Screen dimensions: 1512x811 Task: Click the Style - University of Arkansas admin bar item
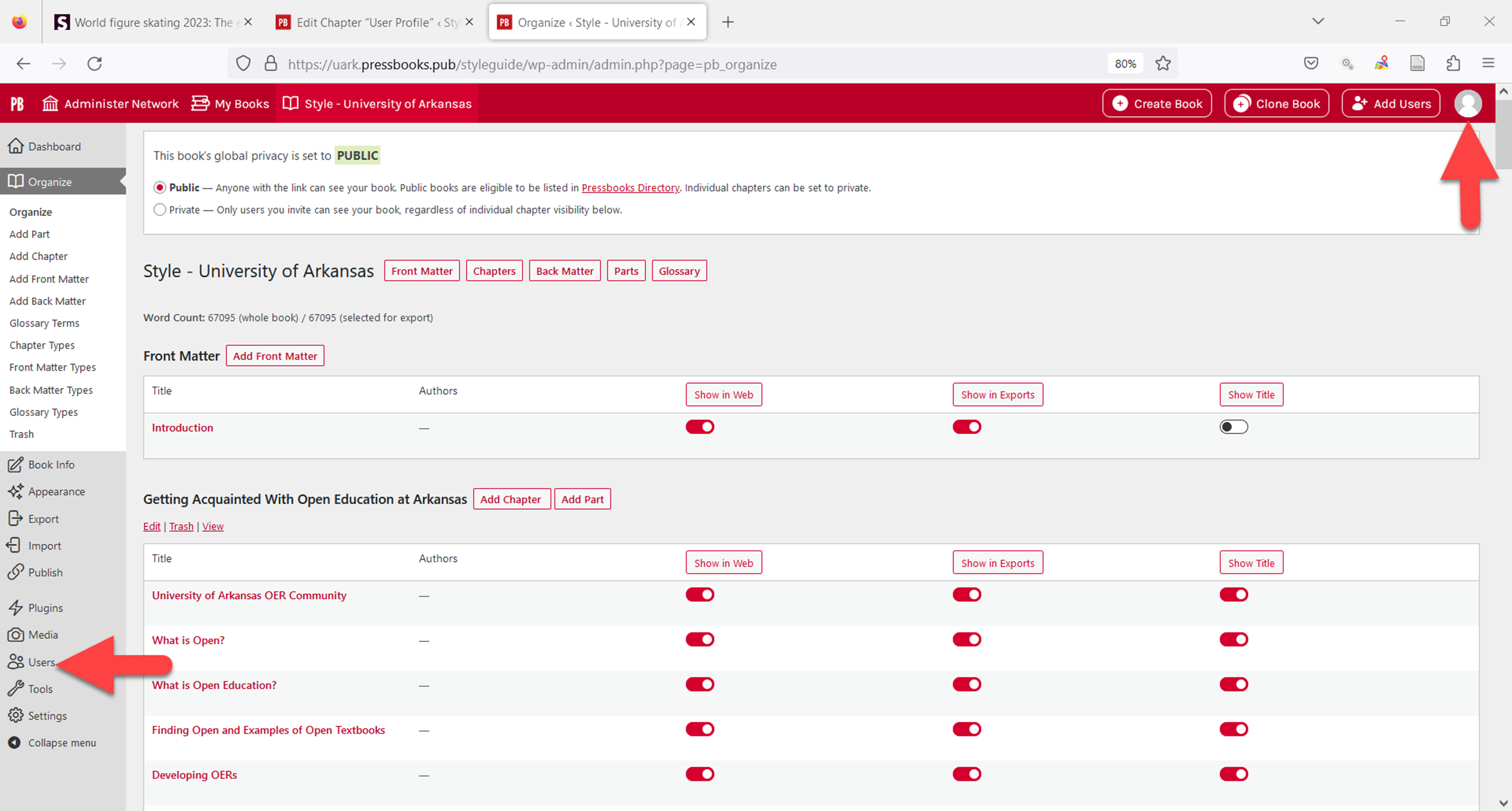[377, 104]
